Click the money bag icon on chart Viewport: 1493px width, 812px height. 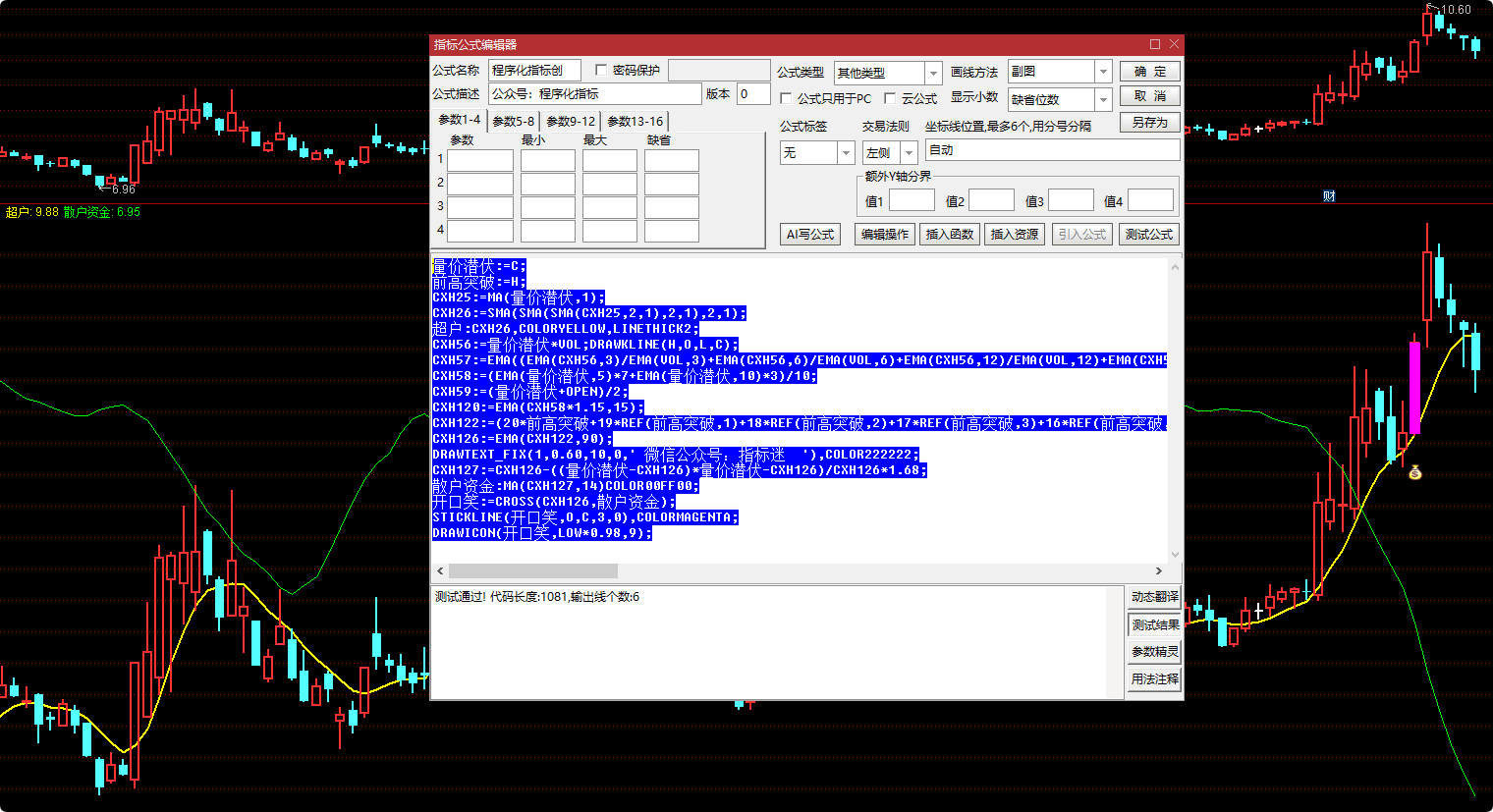(x=1414, y=473)
